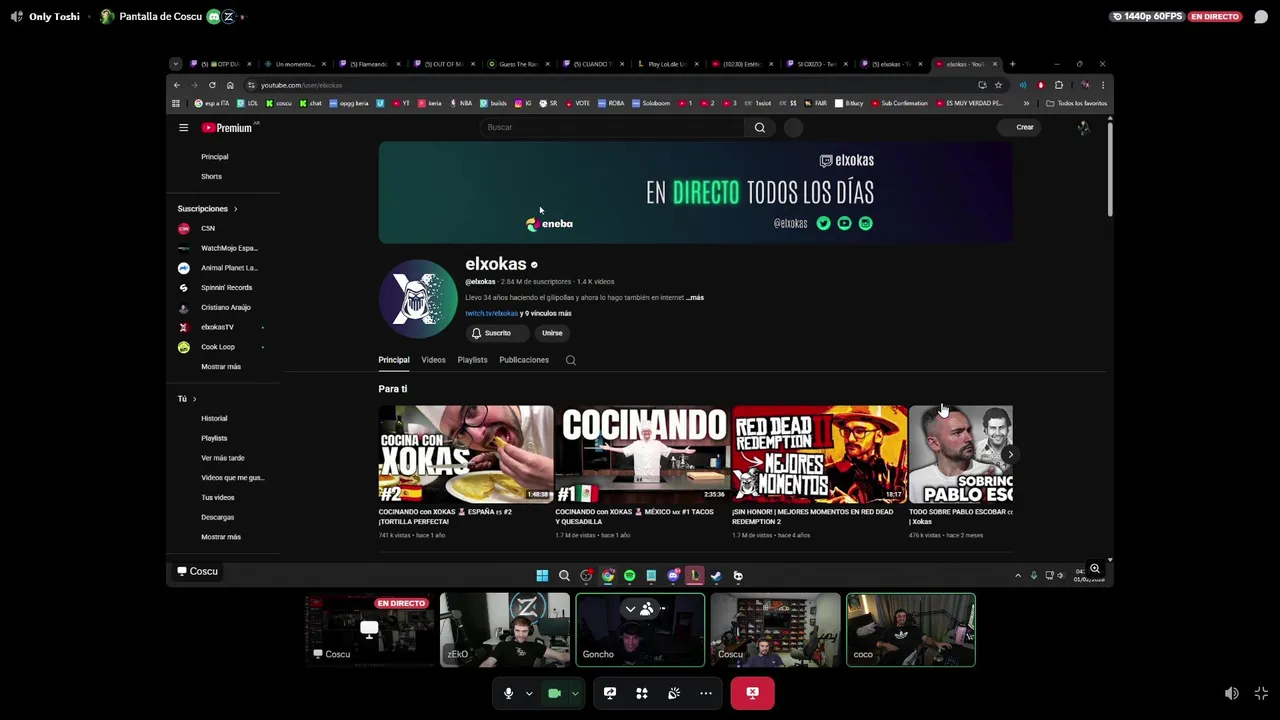
Task: Open microphone options chevron
Action: click(529, 693)
